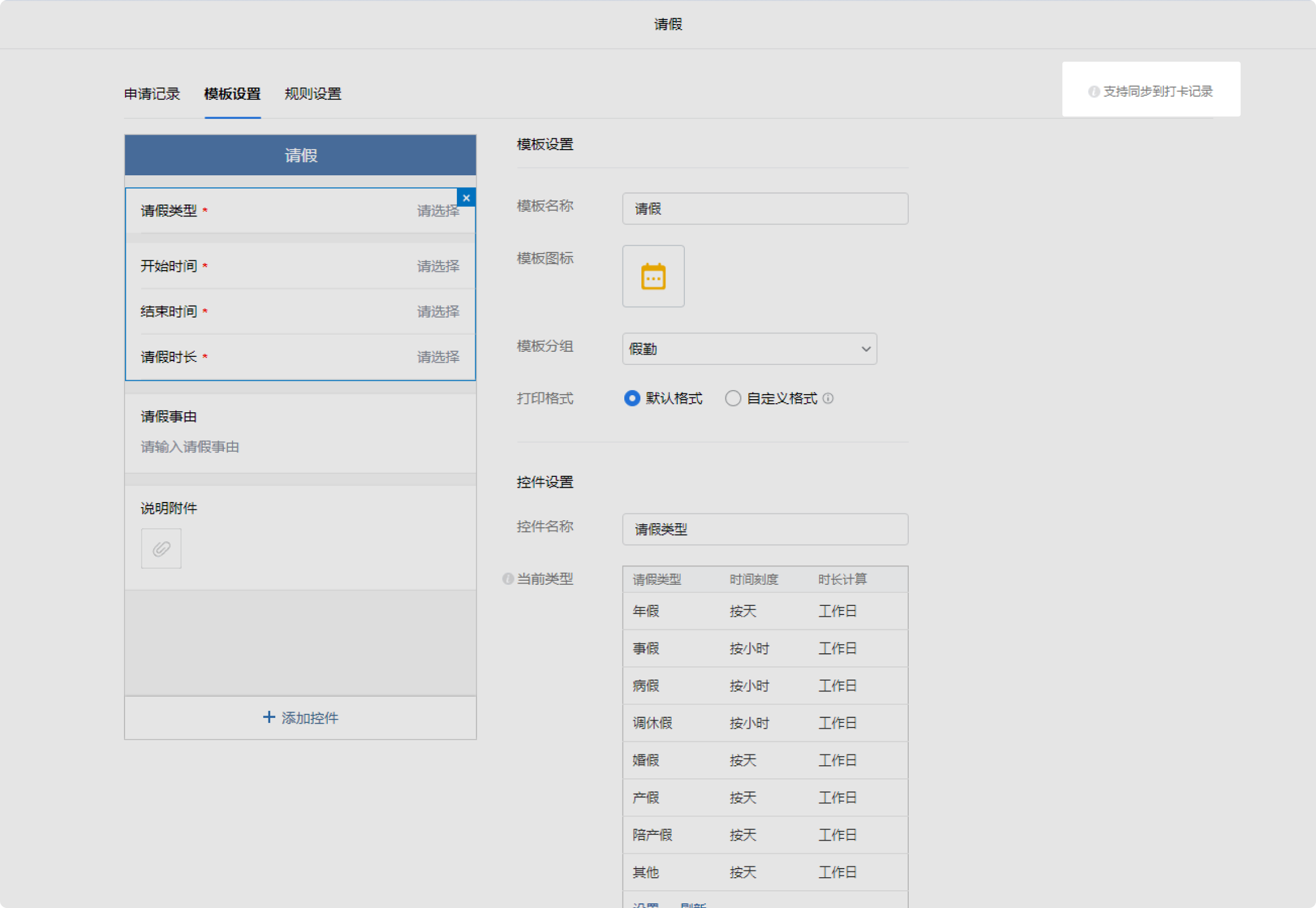Click the info icon before 当前类型
1316x908 pixels.
(507, 579)
